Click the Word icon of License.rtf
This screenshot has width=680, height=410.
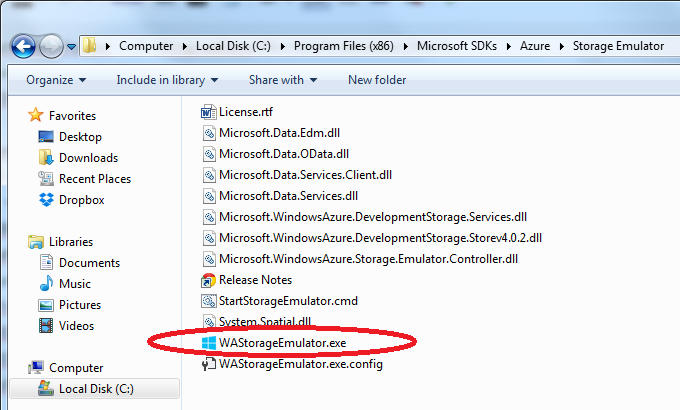[x=208, y=112]
